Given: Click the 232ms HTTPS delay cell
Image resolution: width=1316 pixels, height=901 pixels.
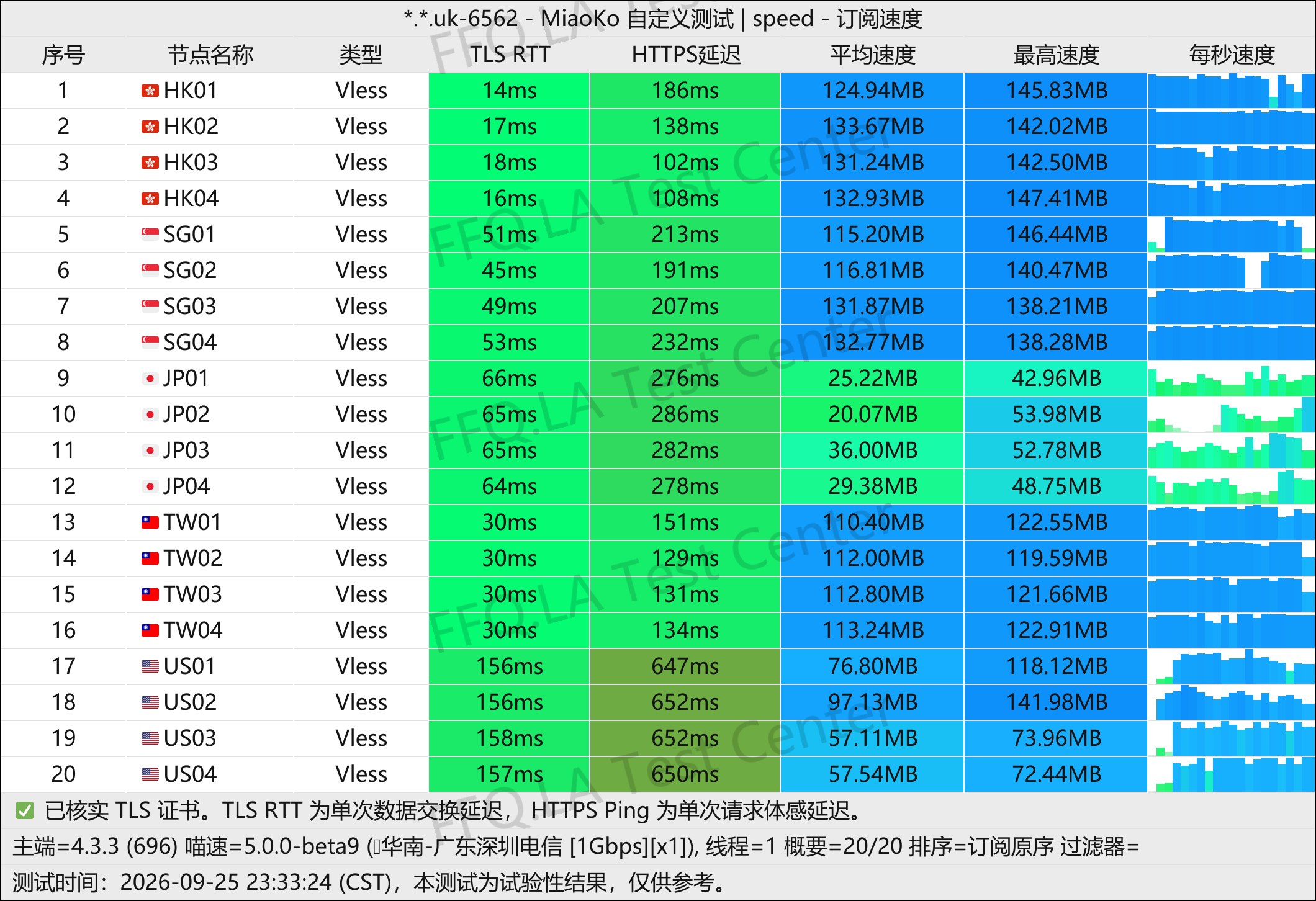Looking at the screenshot, I should click(x=685, y=343).
